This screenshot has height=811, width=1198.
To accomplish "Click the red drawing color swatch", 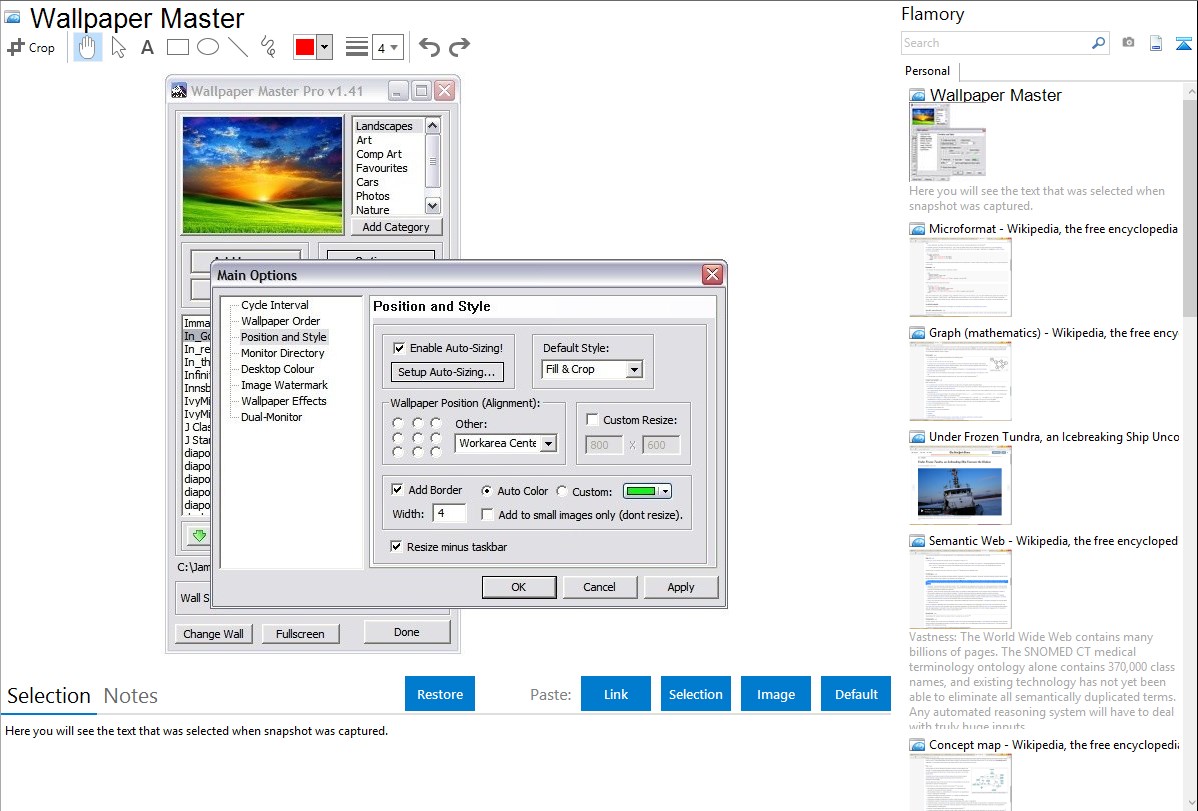I will [305, 47].
